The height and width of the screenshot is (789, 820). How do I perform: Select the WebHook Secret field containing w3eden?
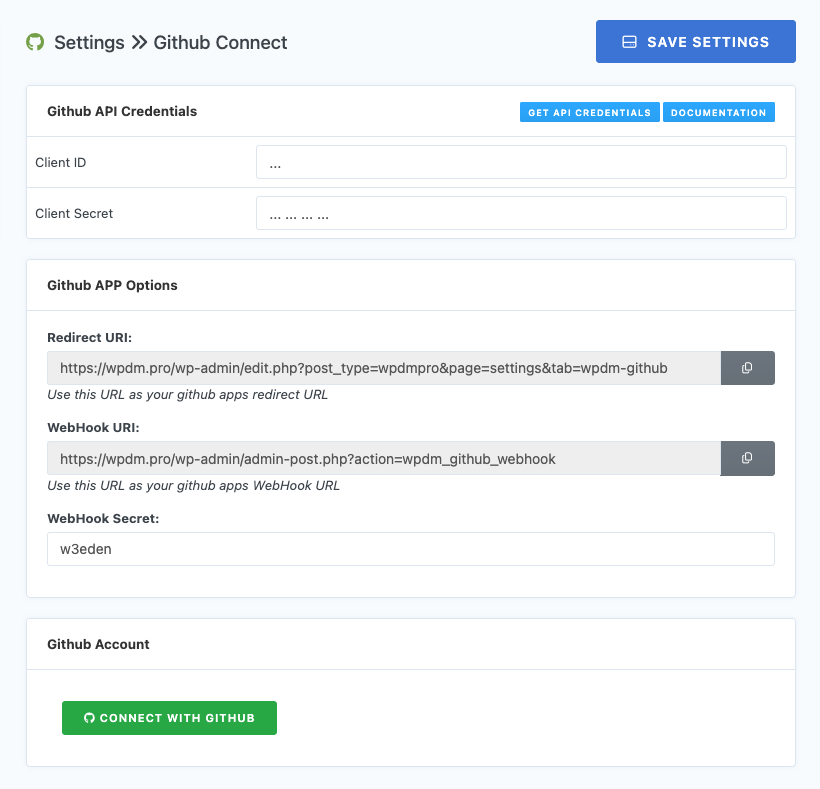point(410,548)
